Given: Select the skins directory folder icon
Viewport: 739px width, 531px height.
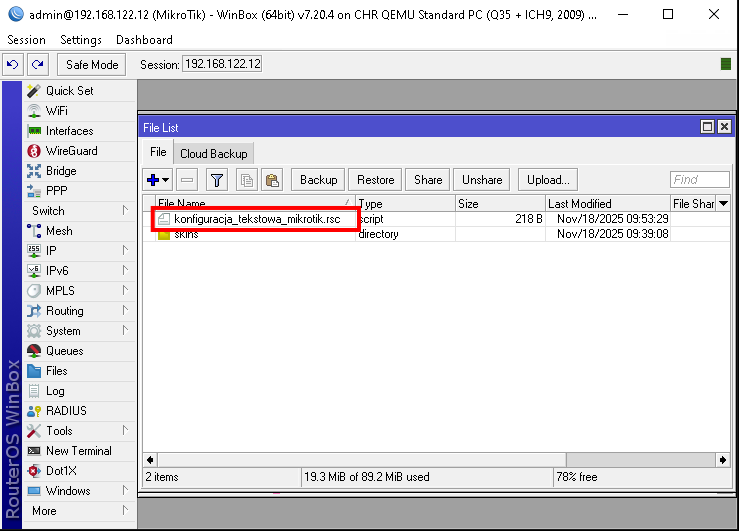Looking at the screenshot, I should [x=164, y=235].
